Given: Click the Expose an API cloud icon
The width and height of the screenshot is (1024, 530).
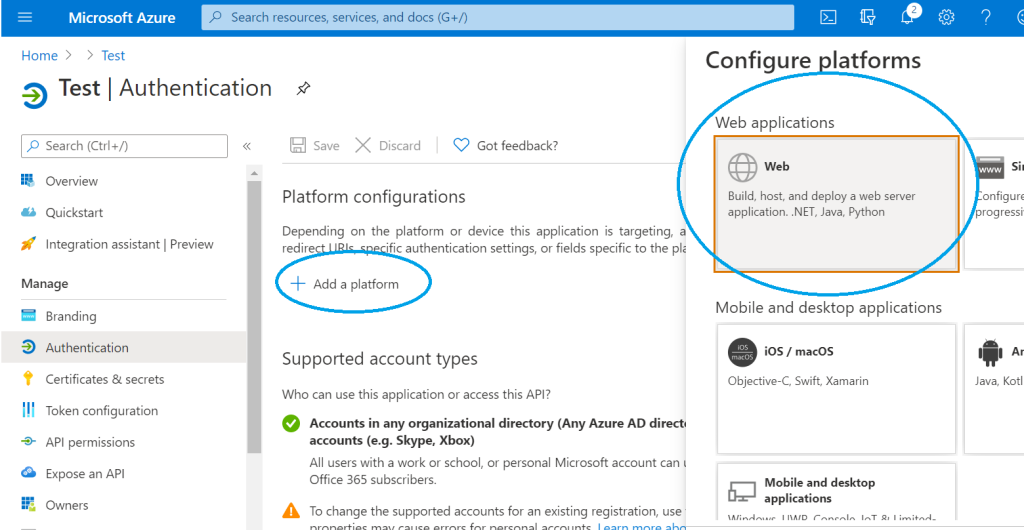Looking at the screenshot, I should tap(28, 473).
